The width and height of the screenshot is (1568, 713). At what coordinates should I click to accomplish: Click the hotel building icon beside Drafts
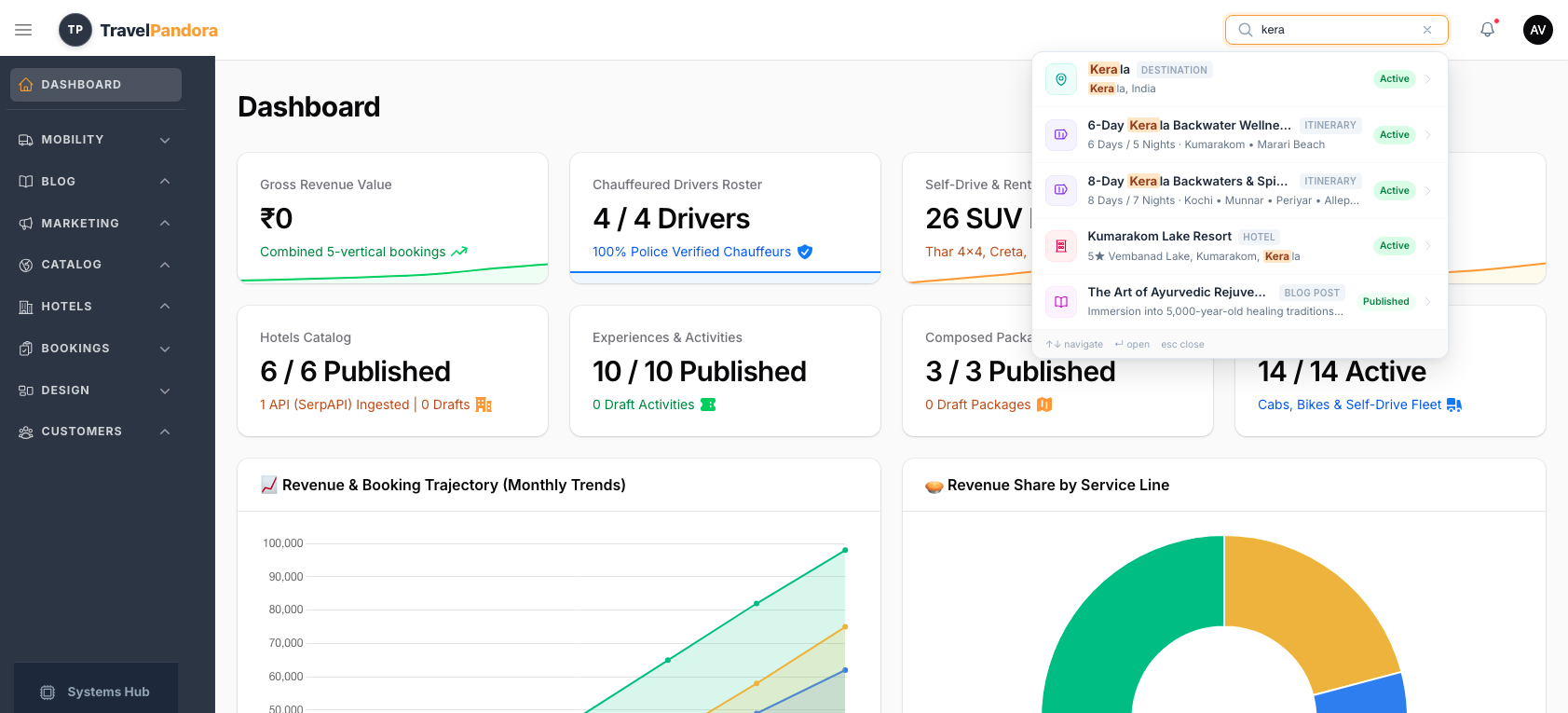pyautogui.click(x=484, y=404)
